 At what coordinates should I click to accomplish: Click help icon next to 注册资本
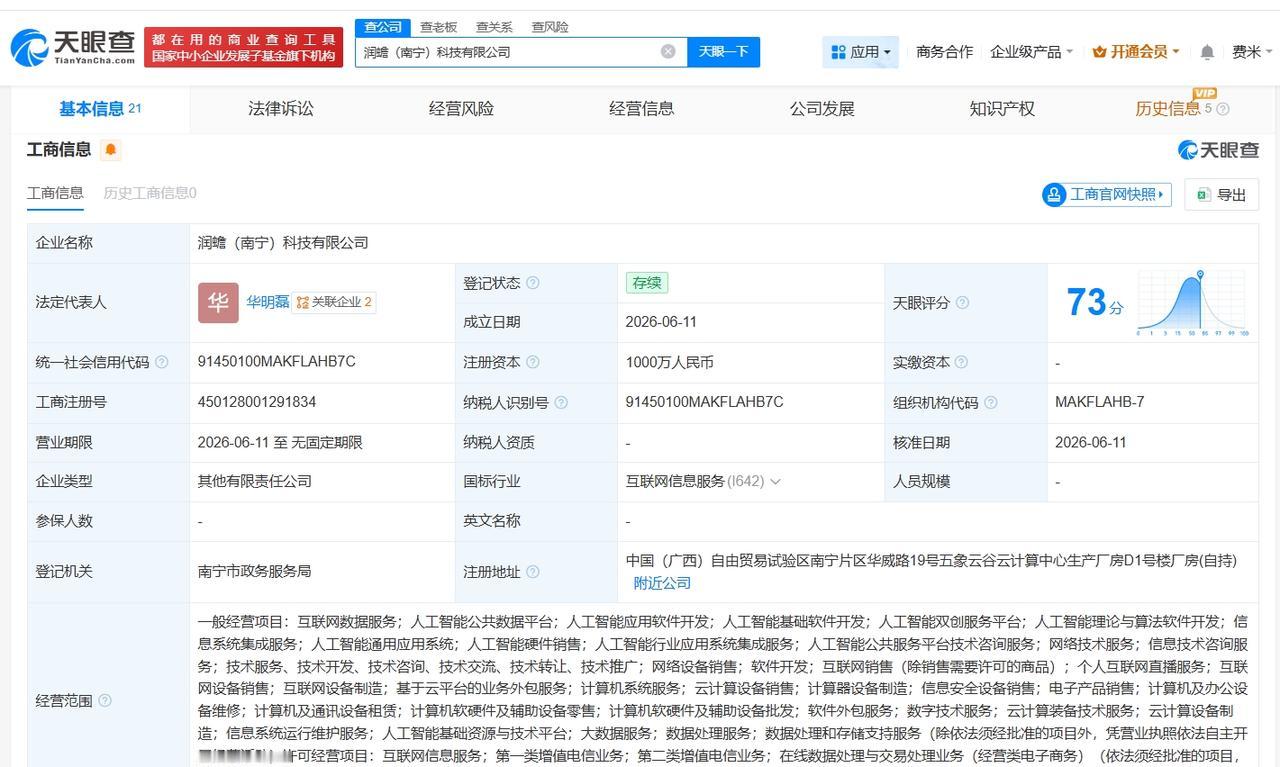(x=533, y=362)
